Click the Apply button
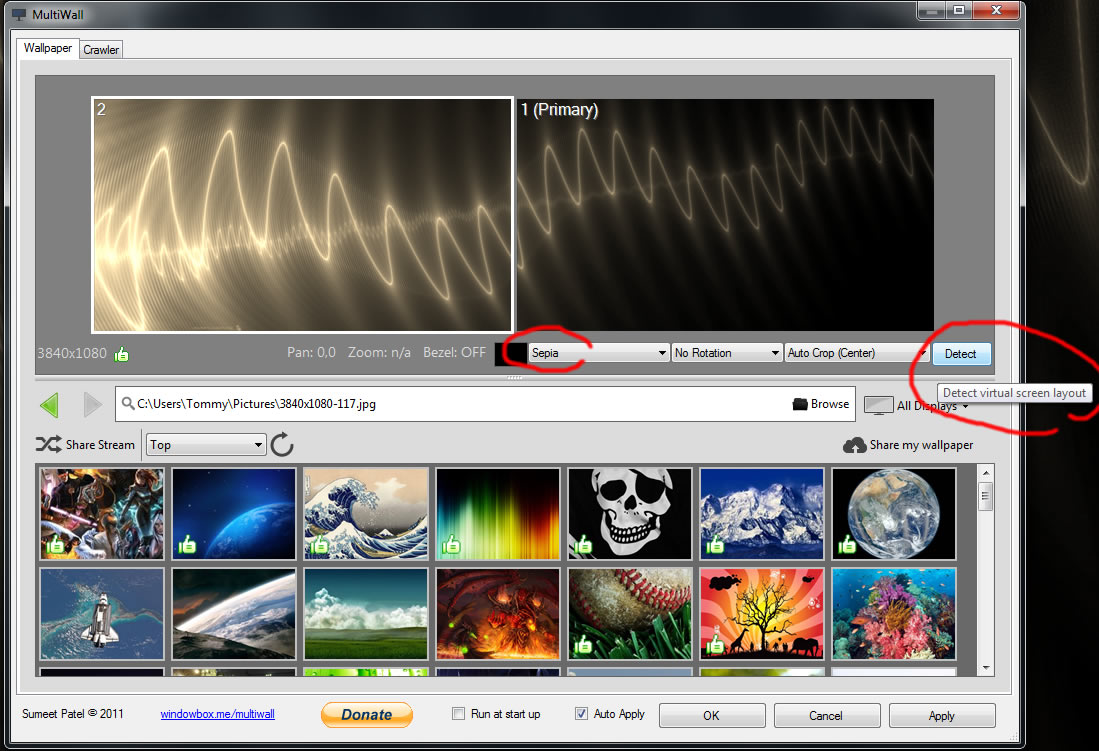Screen dimensions: 1099x751 (942, 715)
